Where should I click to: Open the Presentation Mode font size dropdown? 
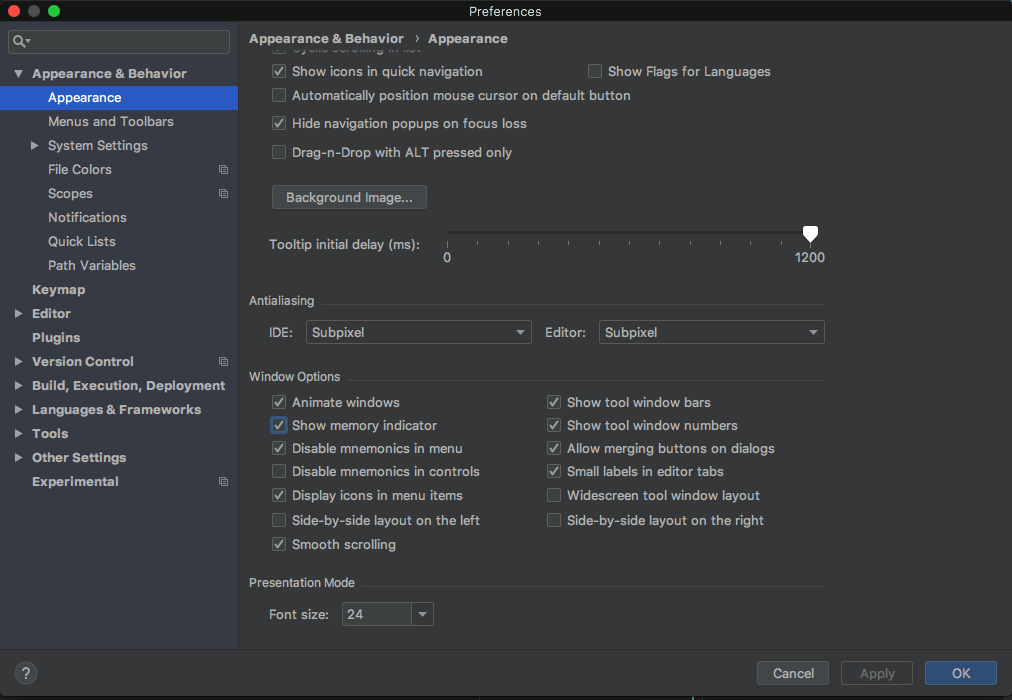pos(421,614)
